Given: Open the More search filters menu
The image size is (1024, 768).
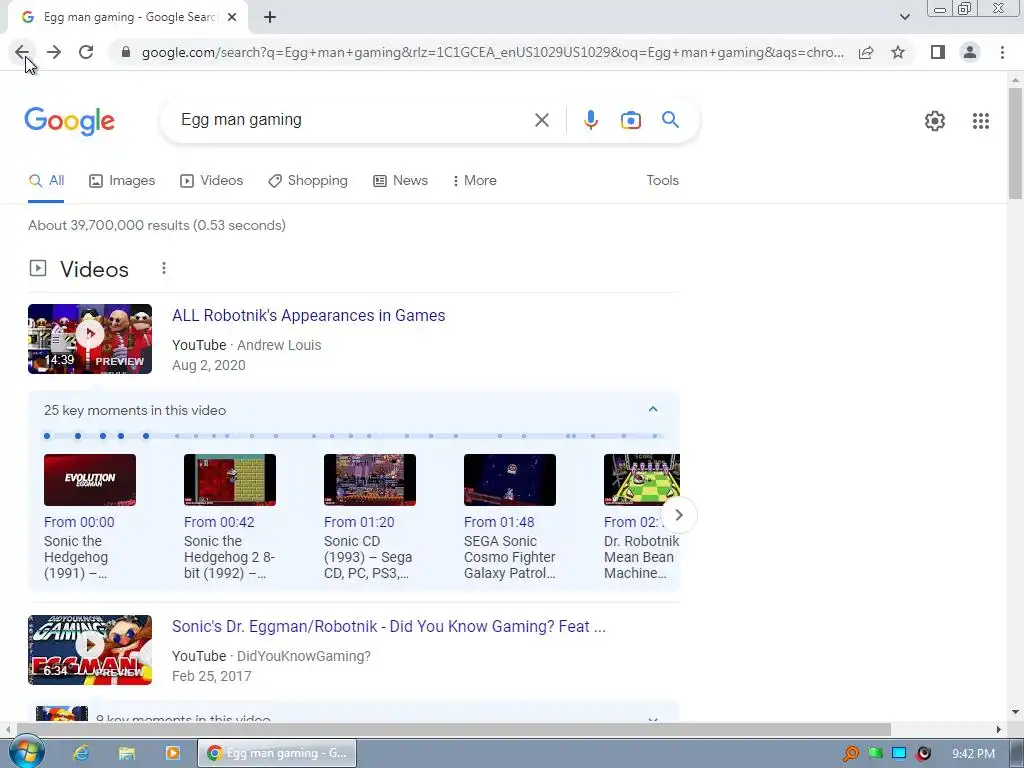Looking at the screenshot, I should (x=475, y=181).
